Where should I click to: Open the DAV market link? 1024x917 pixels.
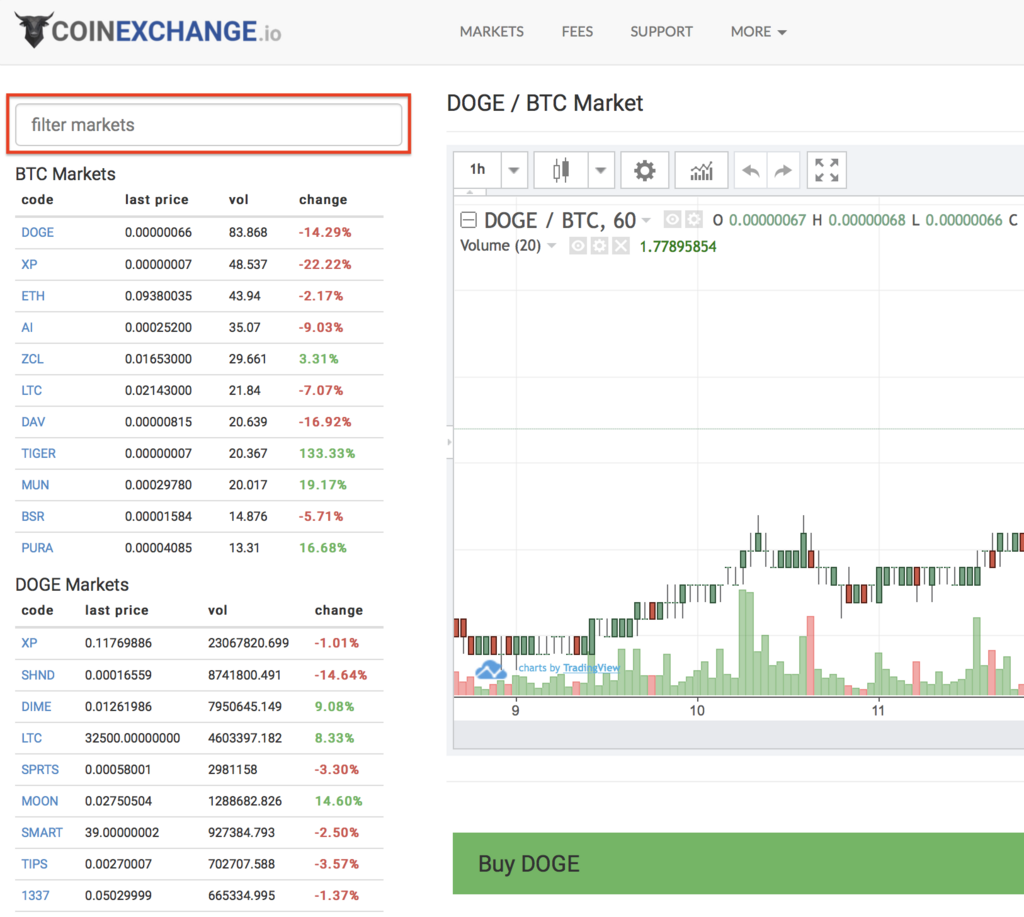(33, 421)
